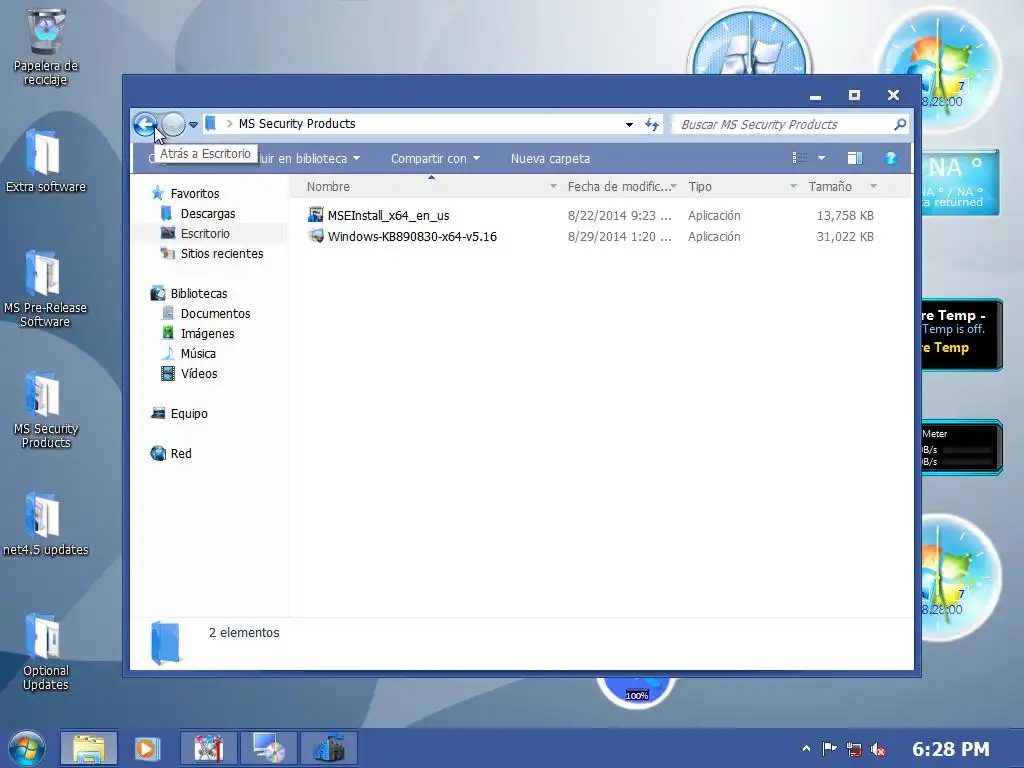Sort by Fecha de modificación column

(x=617, y=187)
